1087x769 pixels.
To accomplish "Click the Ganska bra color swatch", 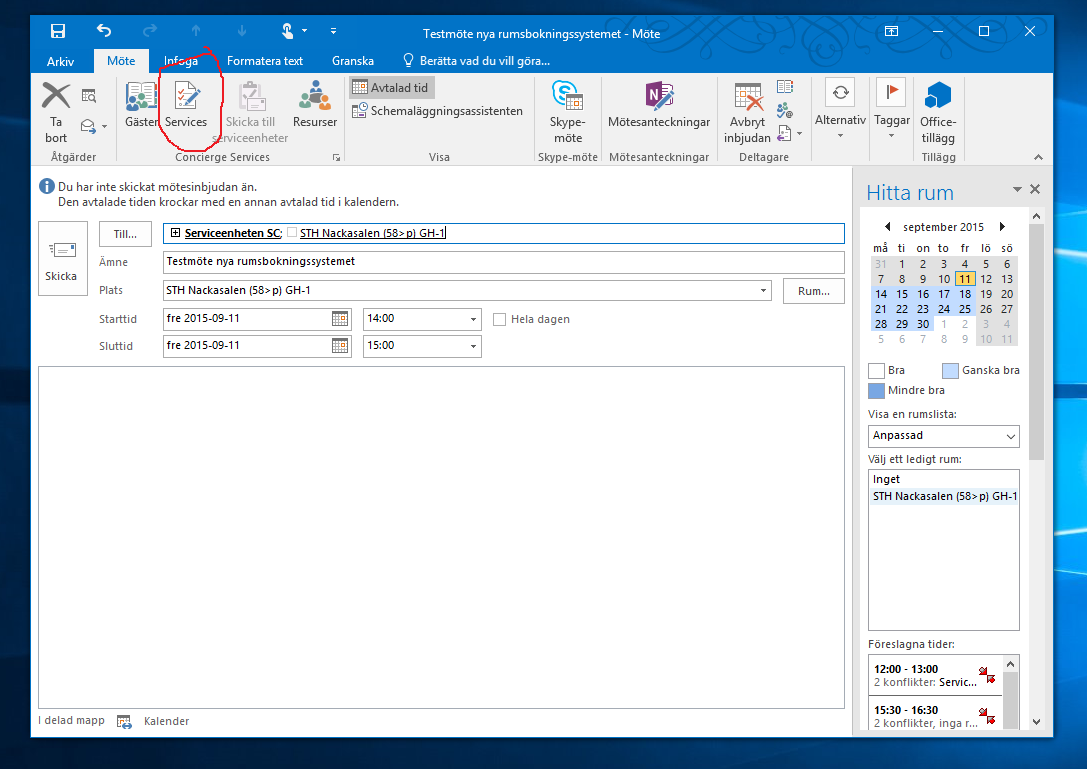I will point(950,370).
